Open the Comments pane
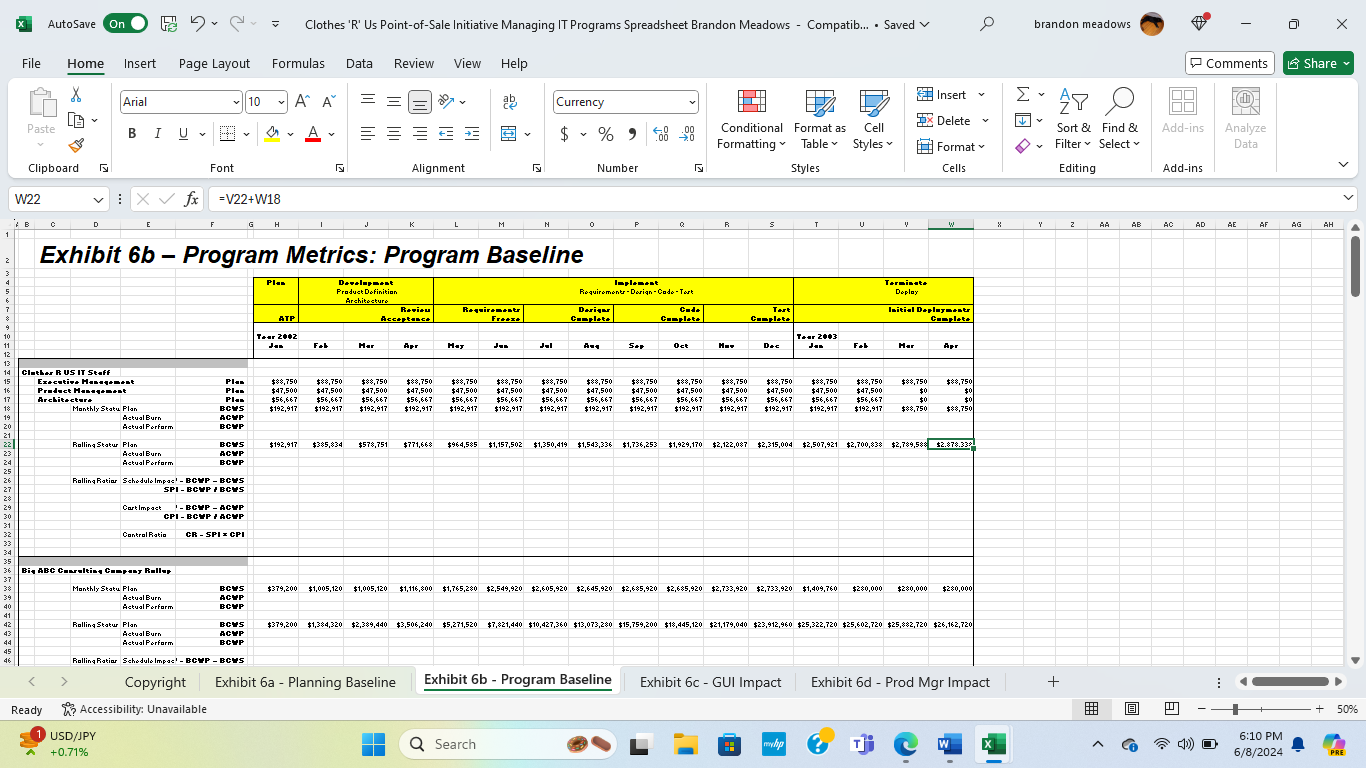1366x768 pixels. coord(1229,62)
